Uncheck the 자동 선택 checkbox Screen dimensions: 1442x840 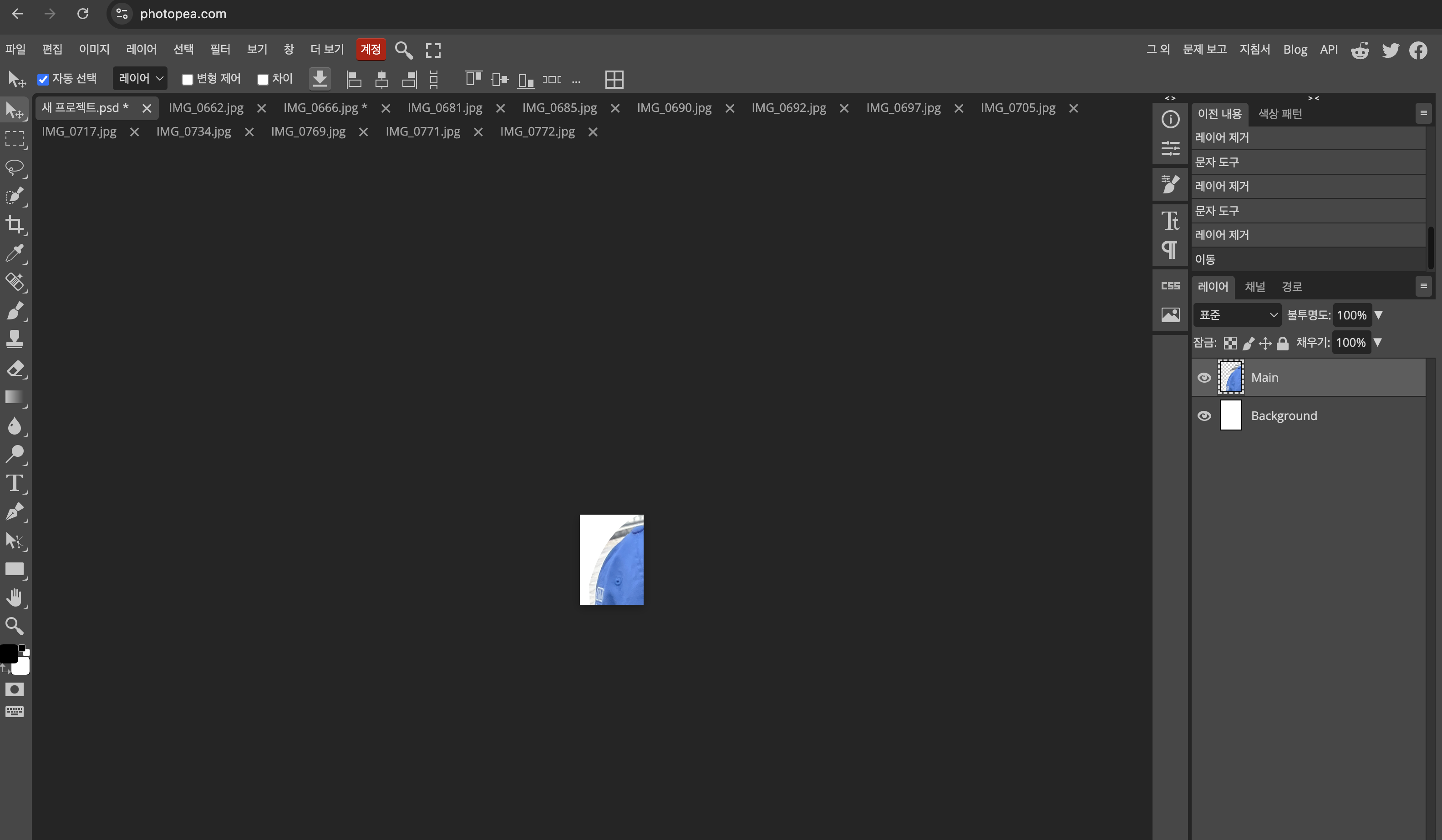tap(43, 80)
